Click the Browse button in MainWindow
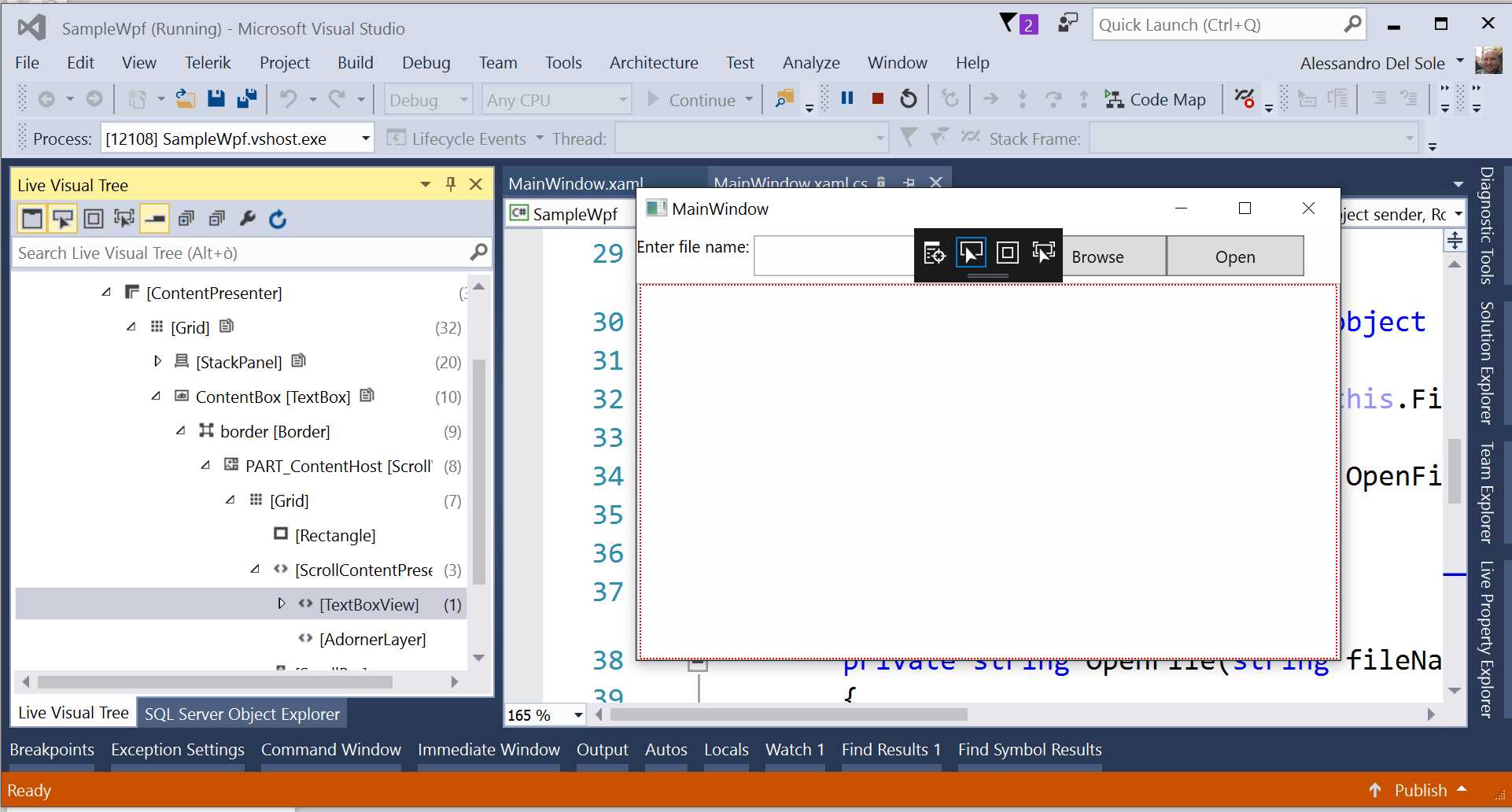Viewport: 1512px width, 812px height. pyautogui.click(x=1113, y=257)
